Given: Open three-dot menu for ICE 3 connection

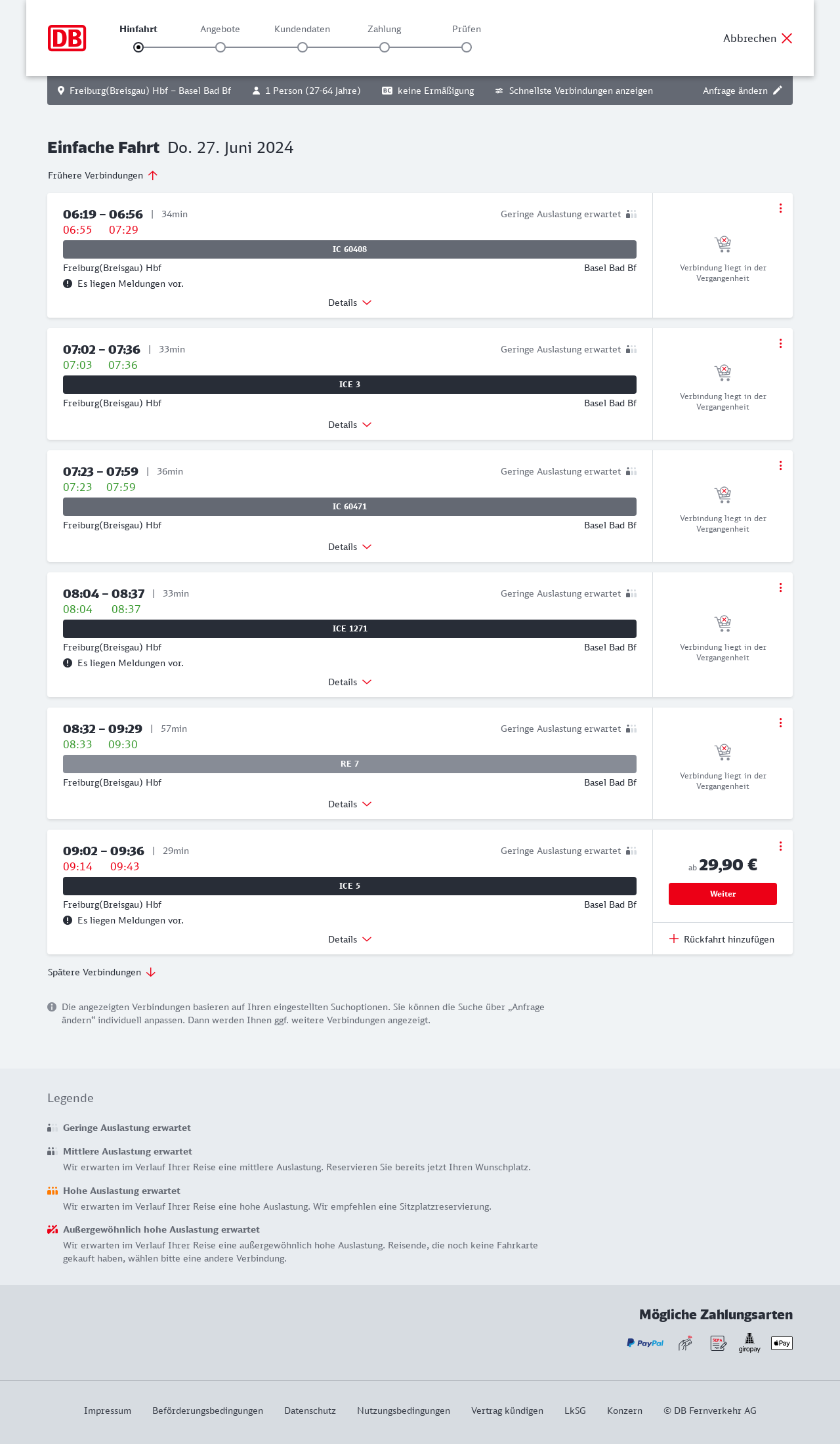Looking at the screenshot, I should point(780,343).
